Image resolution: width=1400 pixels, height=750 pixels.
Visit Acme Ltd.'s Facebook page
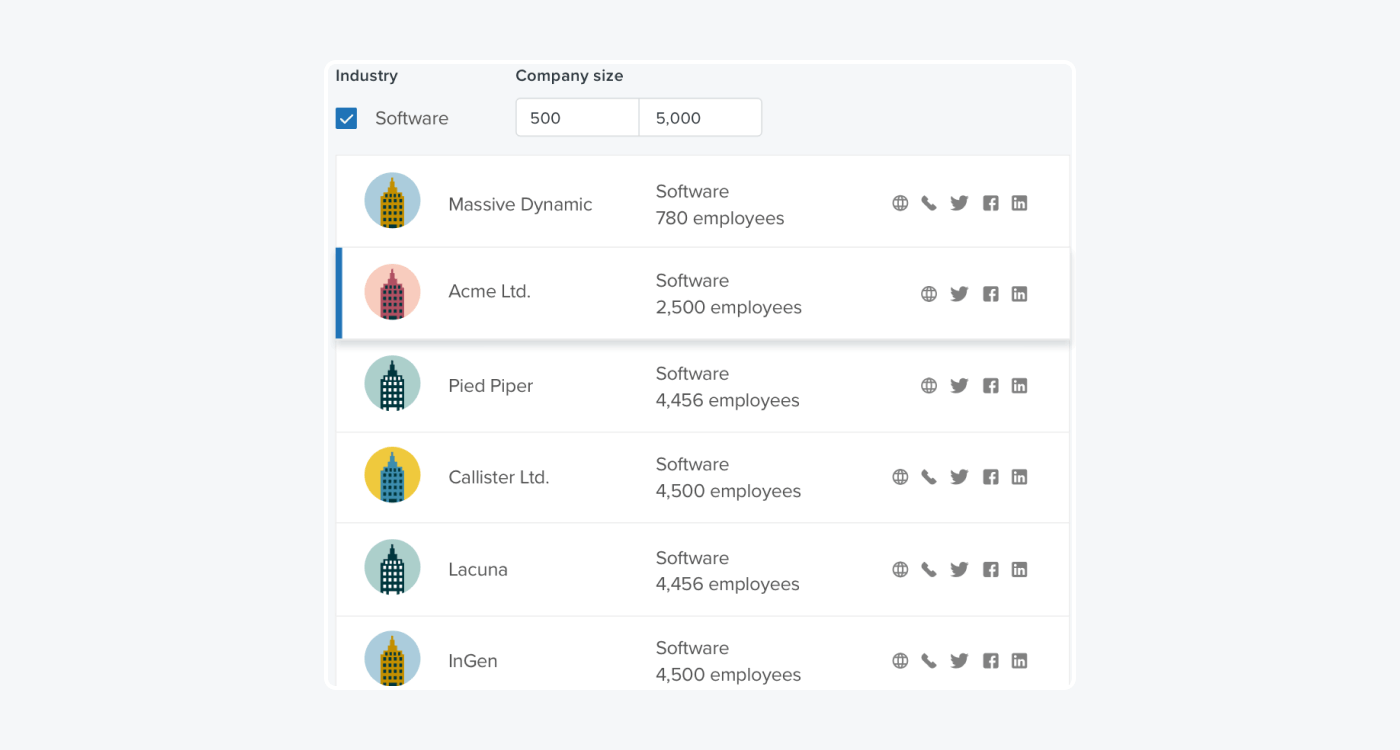(x=990, y=293)
